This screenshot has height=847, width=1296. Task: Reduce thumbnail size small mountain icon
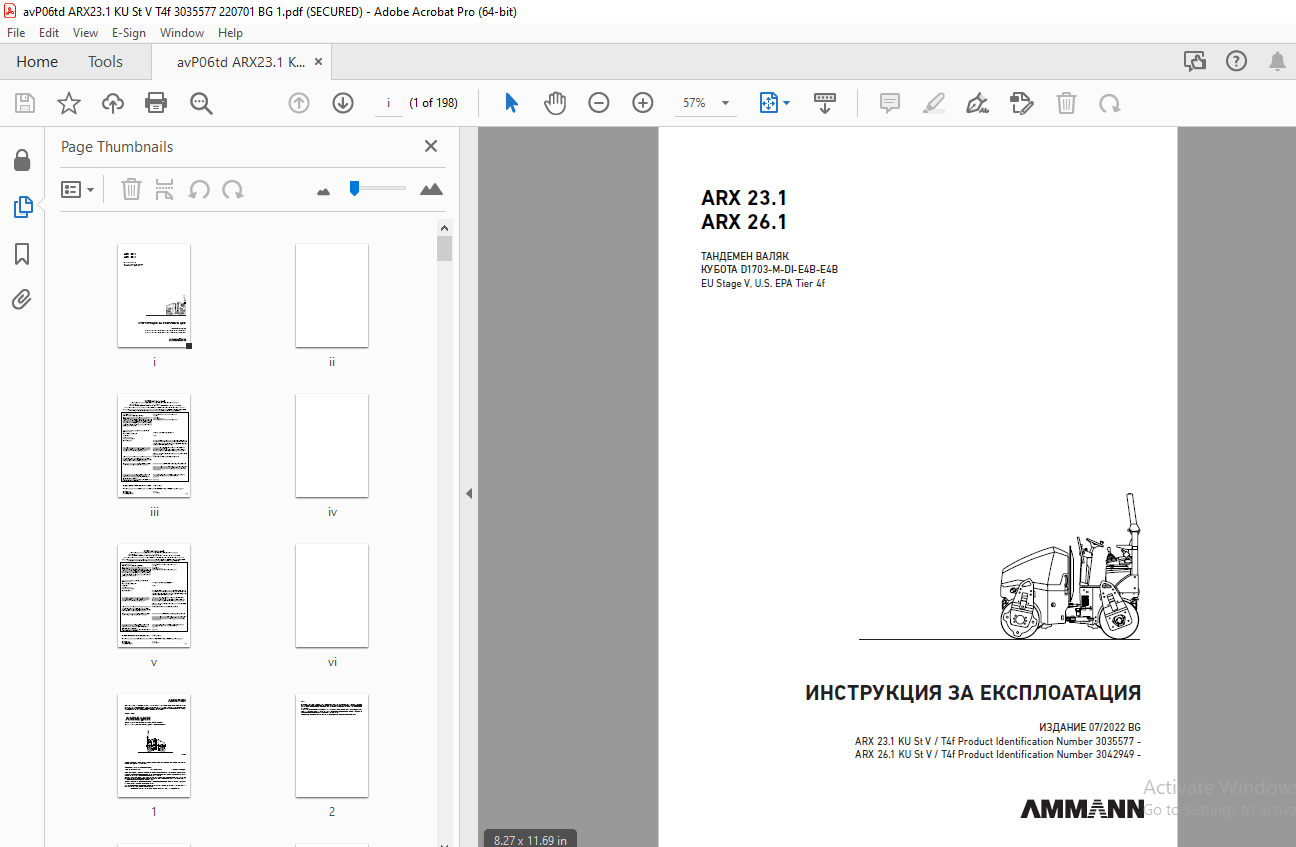click(323, 190)
